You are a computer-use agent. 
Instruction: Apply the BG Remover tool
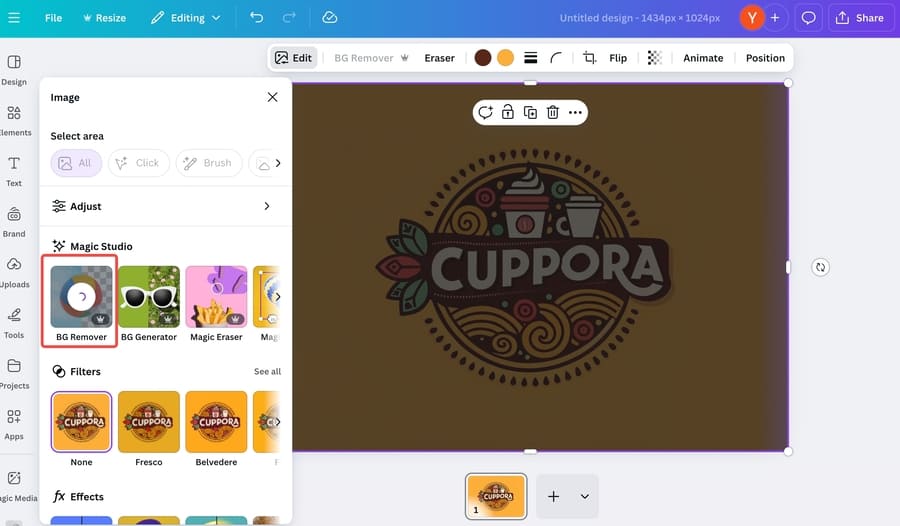(81, 304)
